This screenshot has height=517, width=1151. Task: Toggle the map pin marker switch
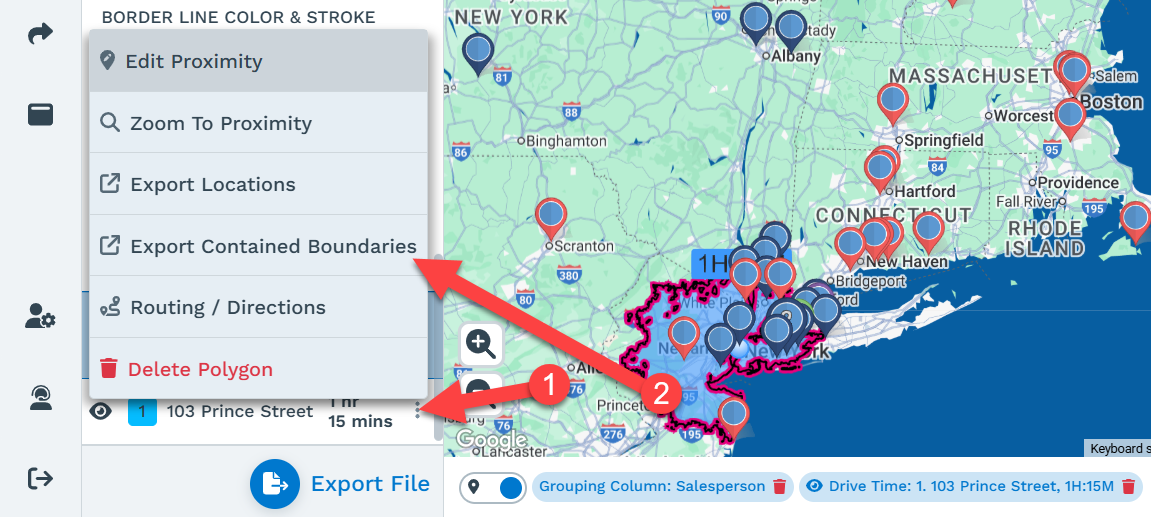click(493, 488)
